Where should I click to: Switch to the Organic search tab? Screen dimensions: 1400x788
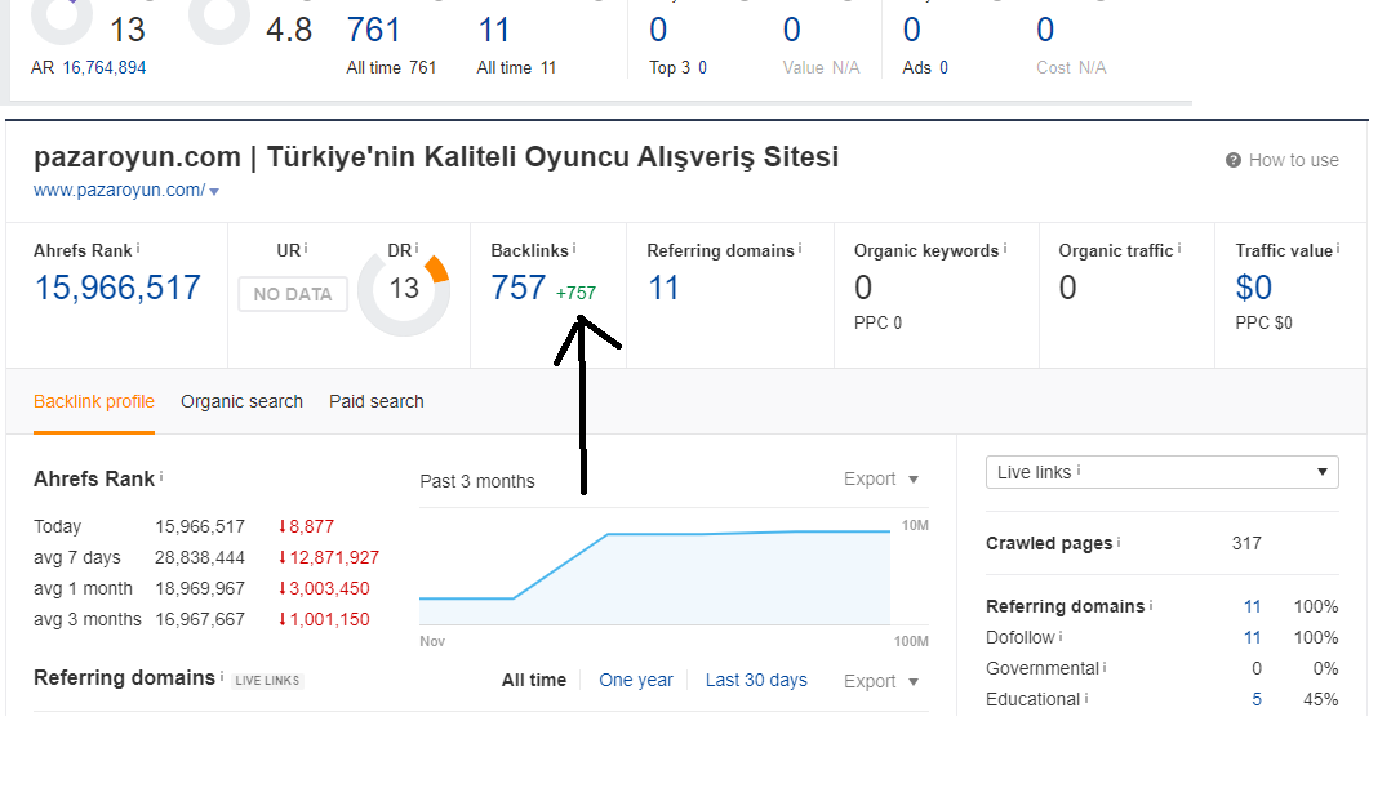tap(242, 401)
